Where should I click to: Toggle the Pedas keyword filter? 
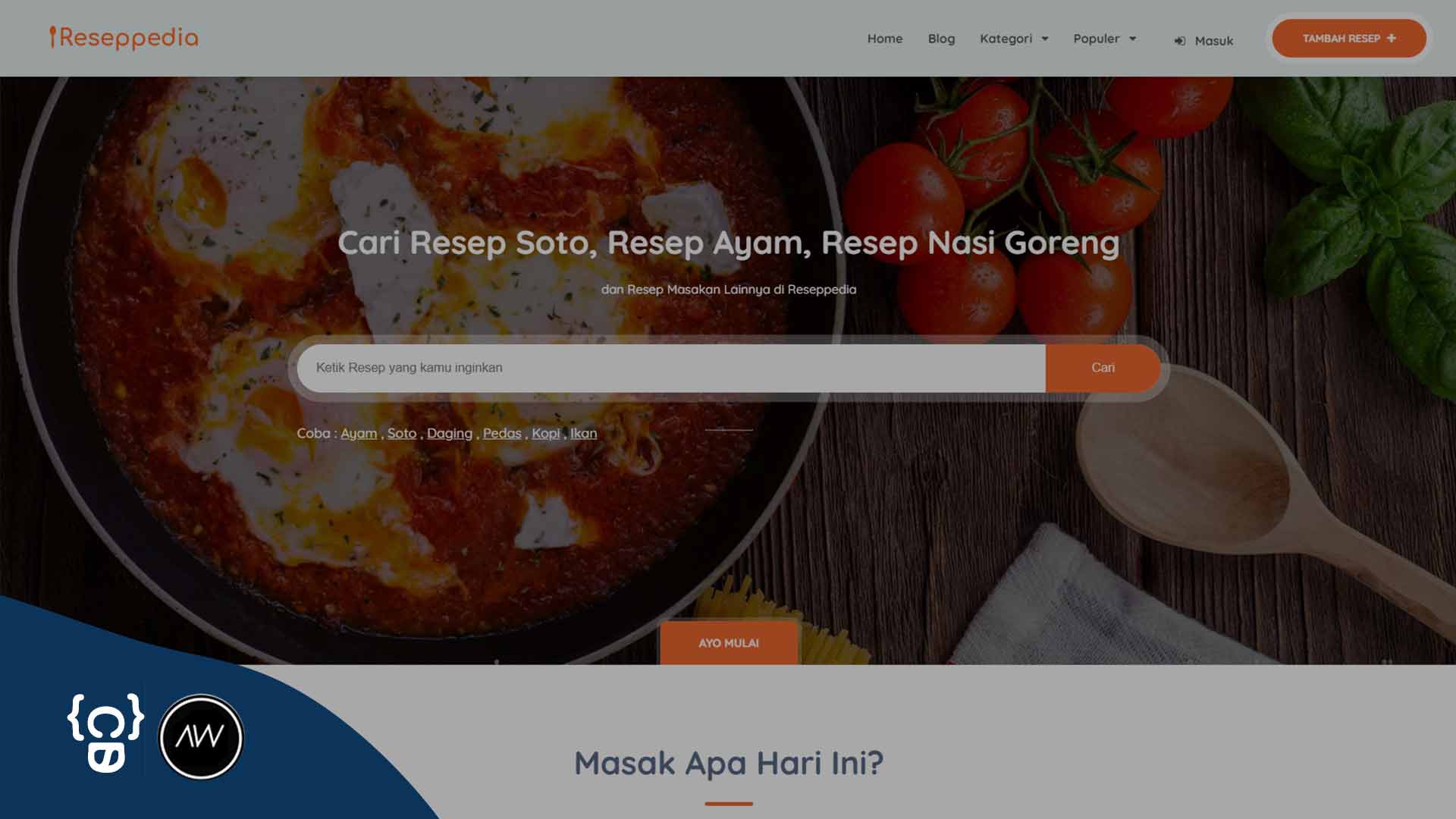[x=501, y=432]
